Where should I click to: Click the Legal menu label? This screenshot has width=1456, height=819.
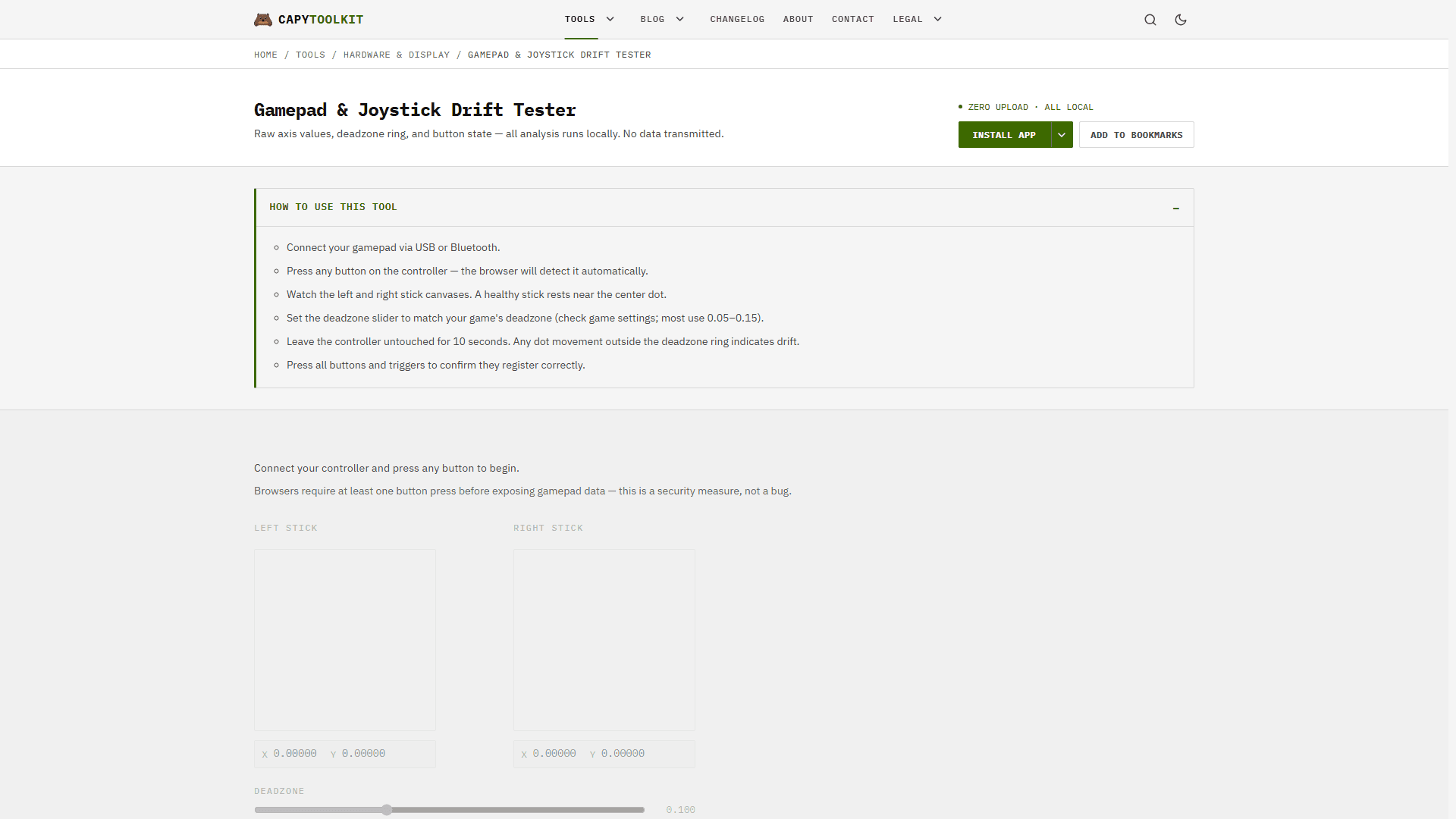pos(907,19)
